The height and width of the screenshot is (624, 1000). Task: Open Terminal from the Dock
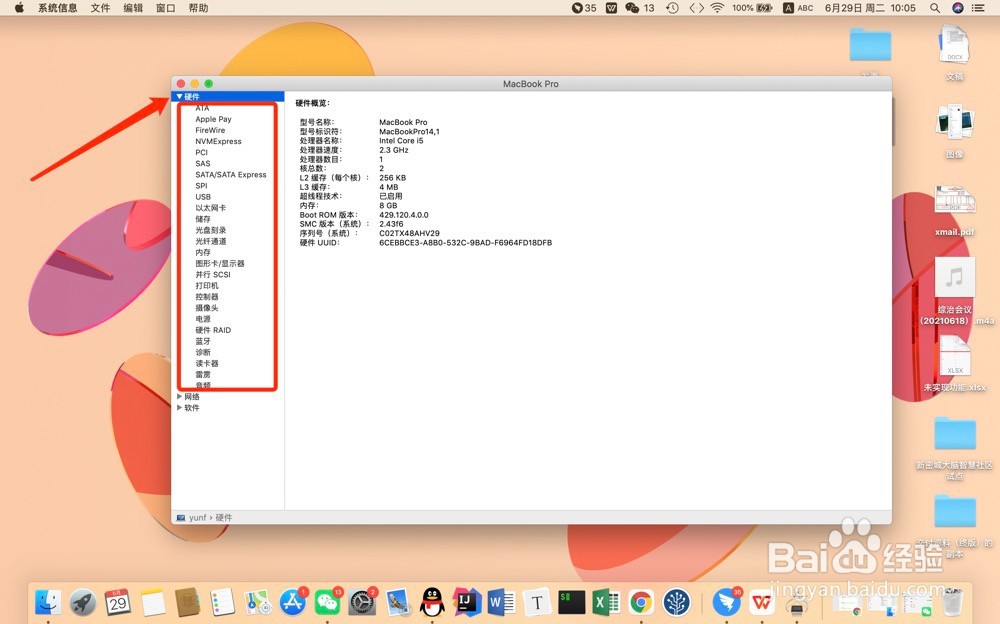(x=571, y=603)
